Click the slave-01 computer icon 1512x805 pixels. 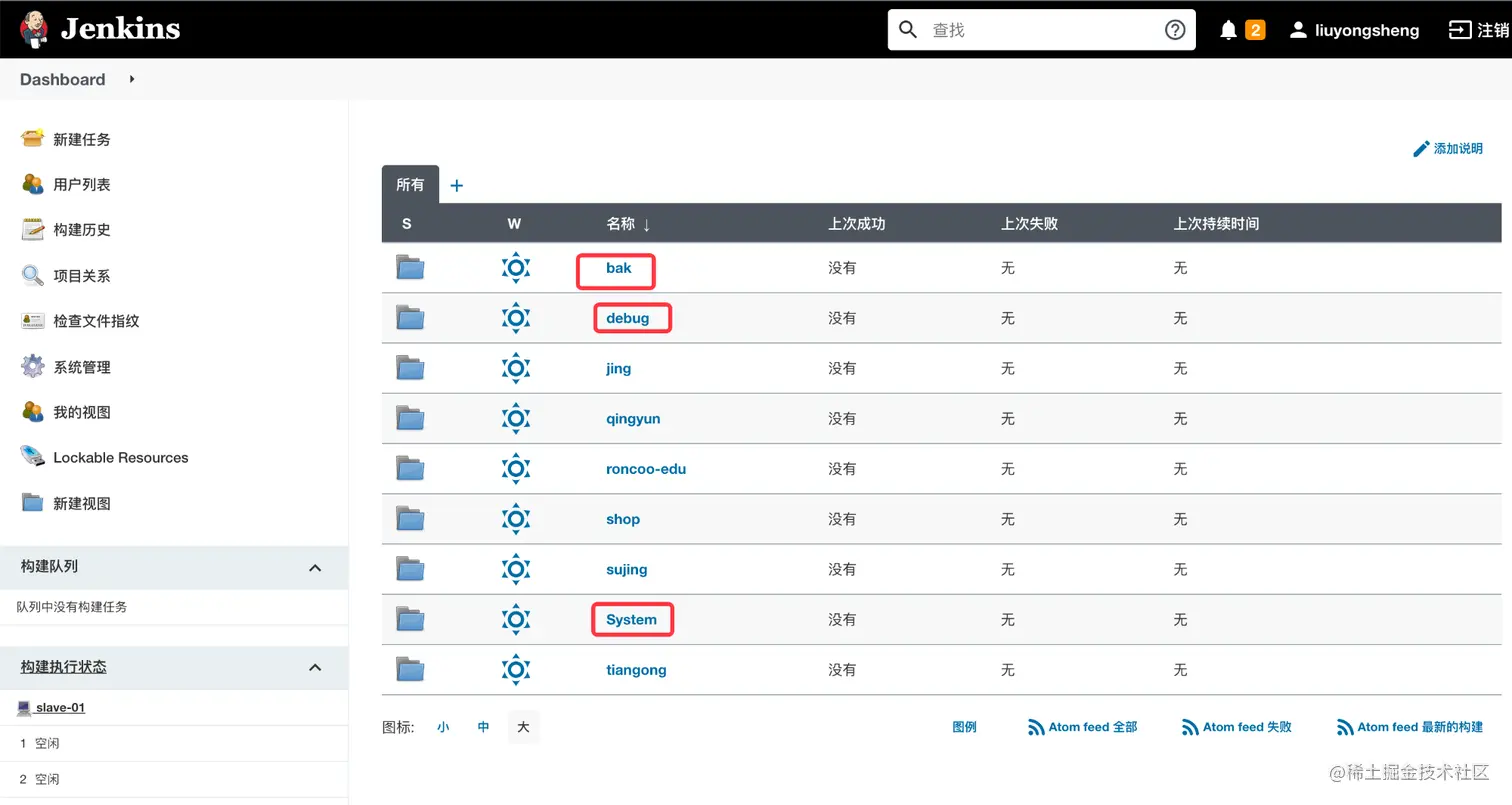point(24,707)
